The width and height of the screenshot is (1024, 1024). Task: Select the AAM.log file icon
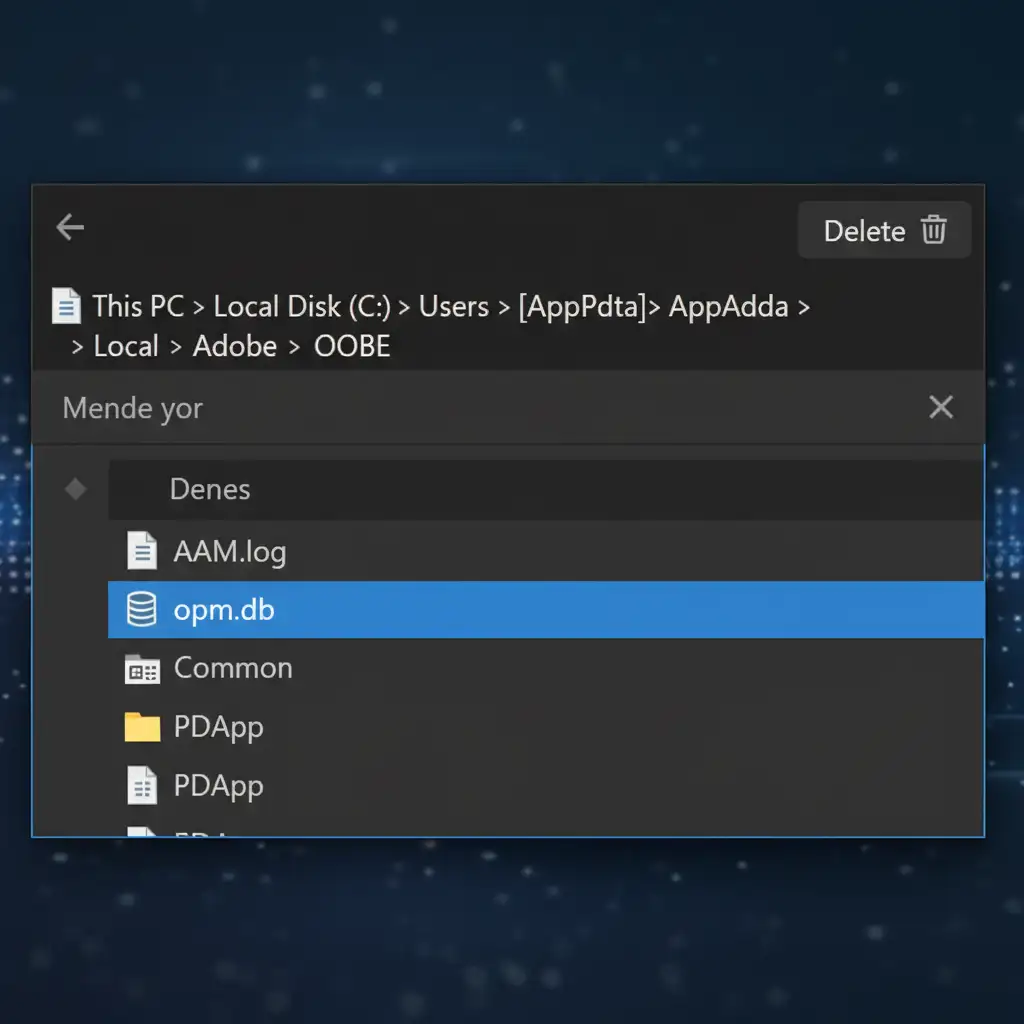(x=142, y=551)
